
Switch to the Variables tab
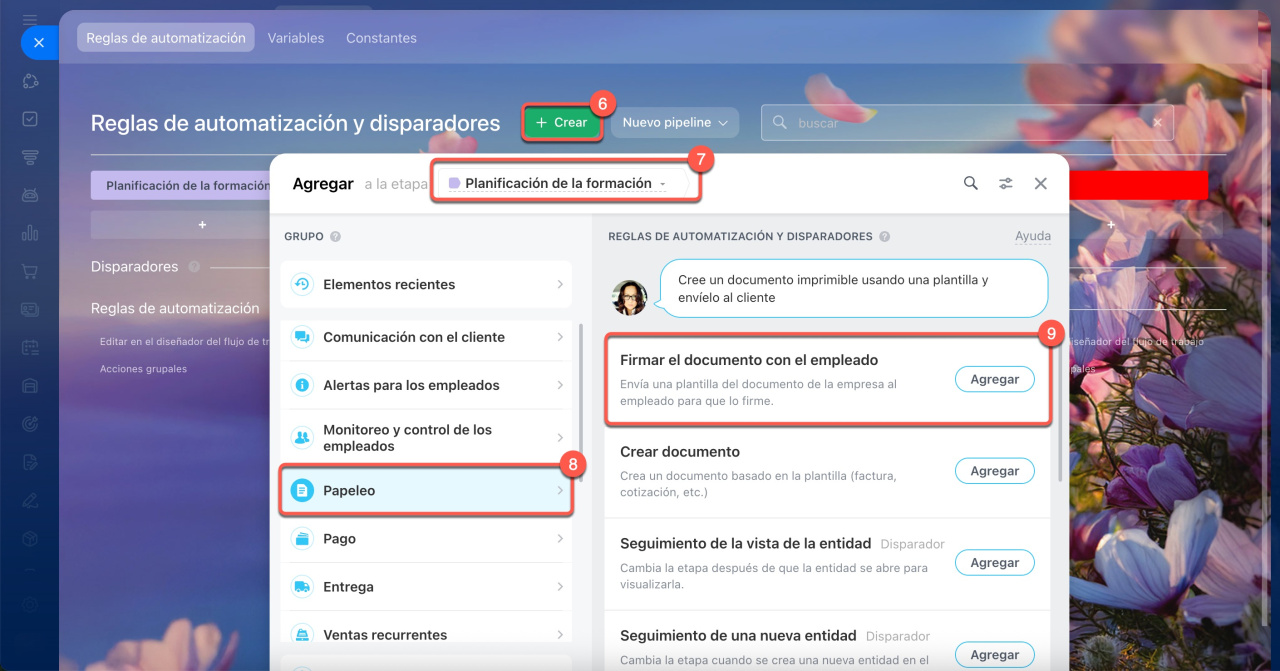pos(296,38)
